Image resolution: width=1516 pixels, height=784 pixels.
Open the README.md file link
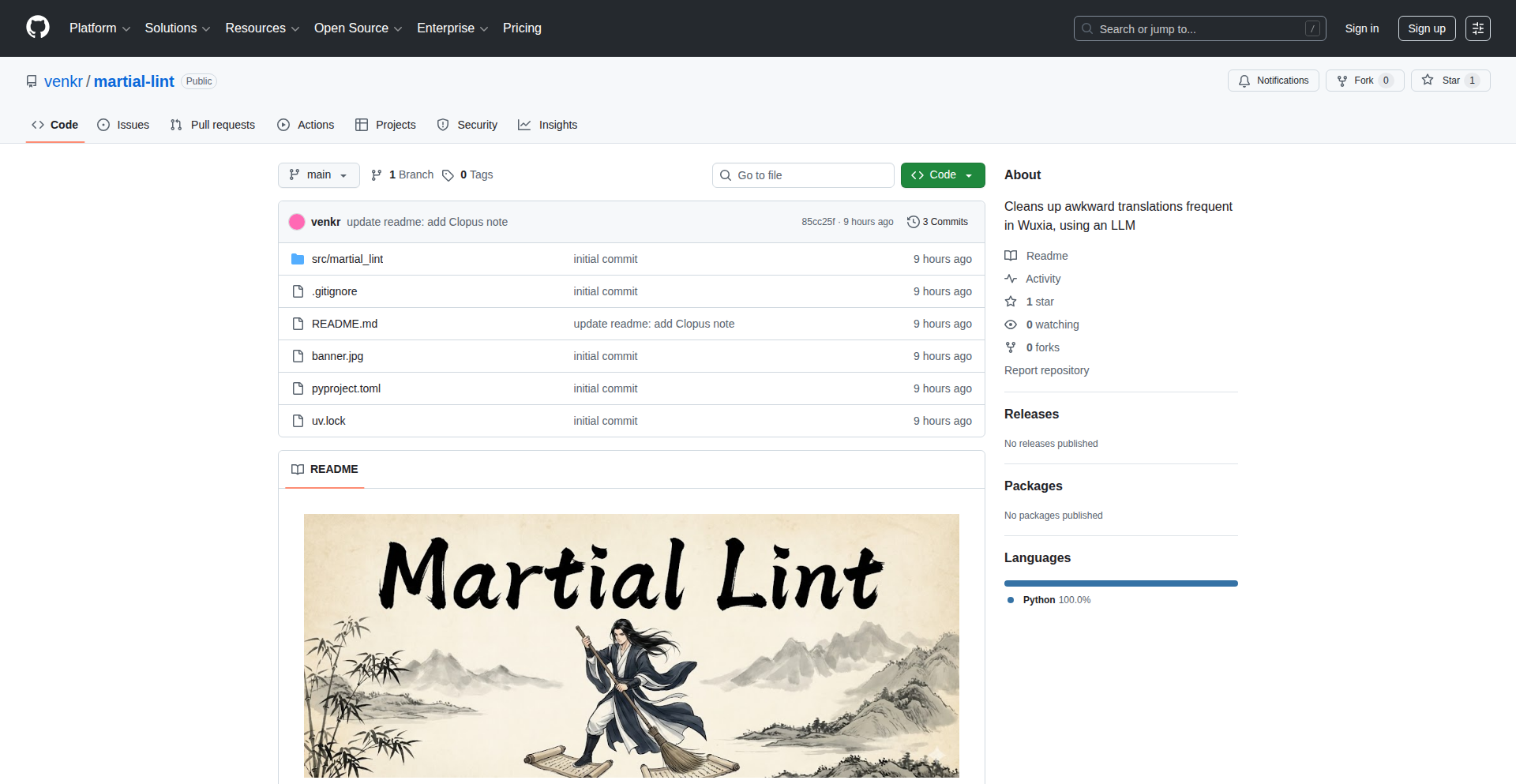(344, 324)
